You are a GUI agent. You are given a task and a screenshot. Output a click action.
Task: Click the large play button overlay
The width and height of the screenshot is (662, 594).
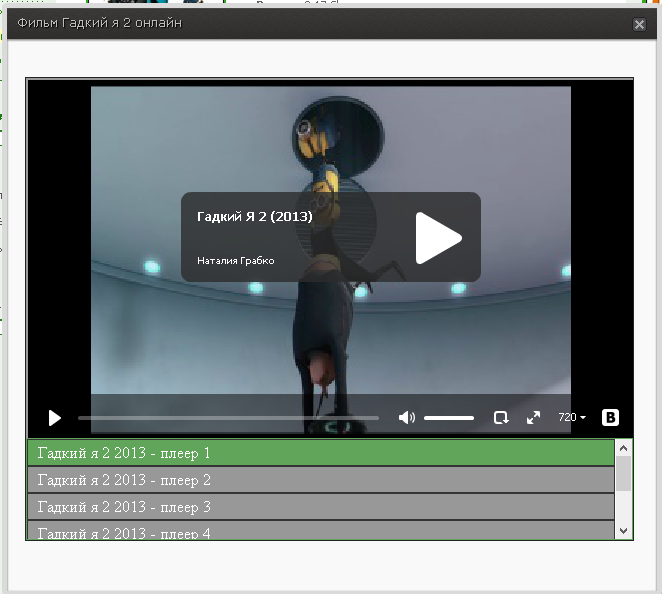pyautogui.click(x=438, y=238)
